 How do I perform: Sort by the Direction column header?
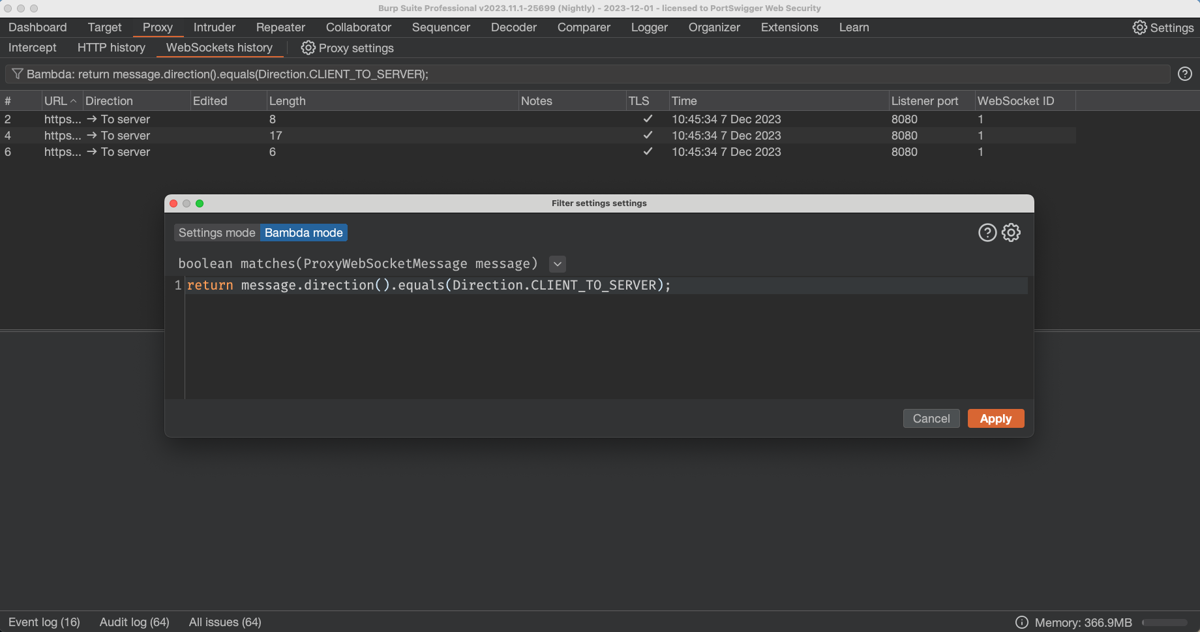click(x=136, y=101)
